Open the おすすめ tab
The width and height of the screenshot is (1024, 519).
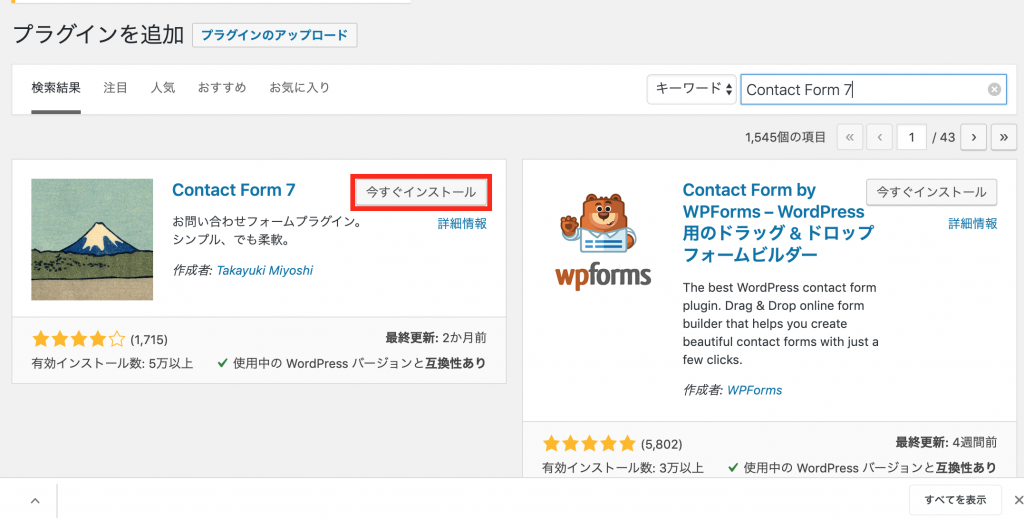222,87
